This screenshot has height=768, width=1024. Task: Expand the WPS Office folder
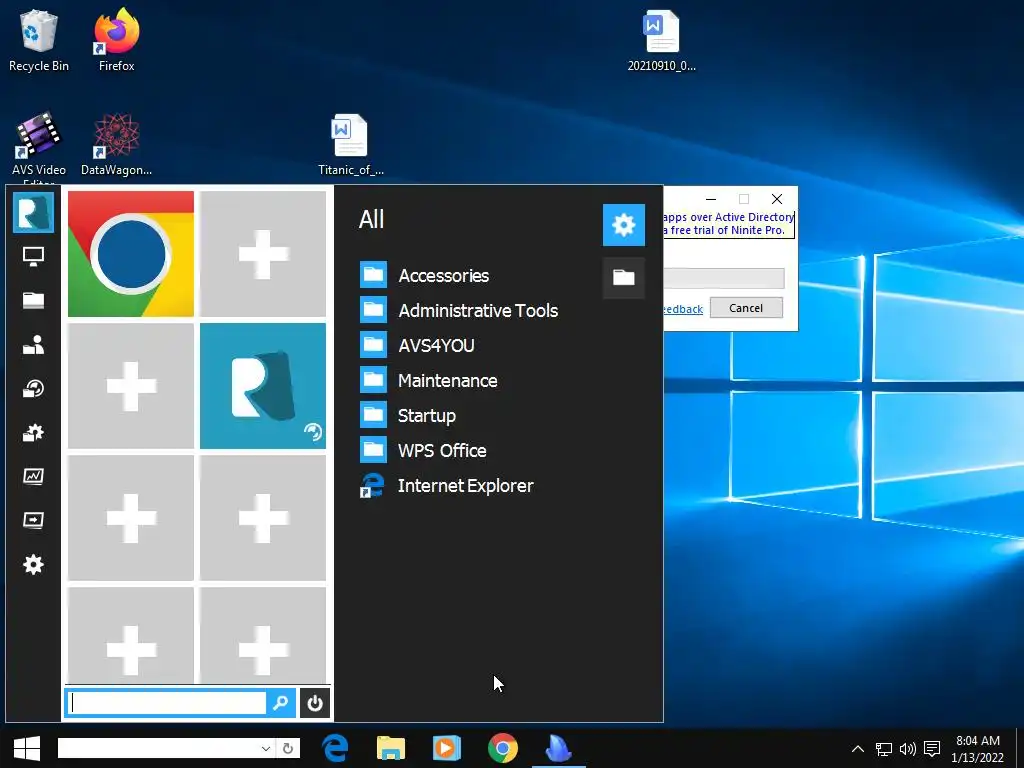pos(423,451)
